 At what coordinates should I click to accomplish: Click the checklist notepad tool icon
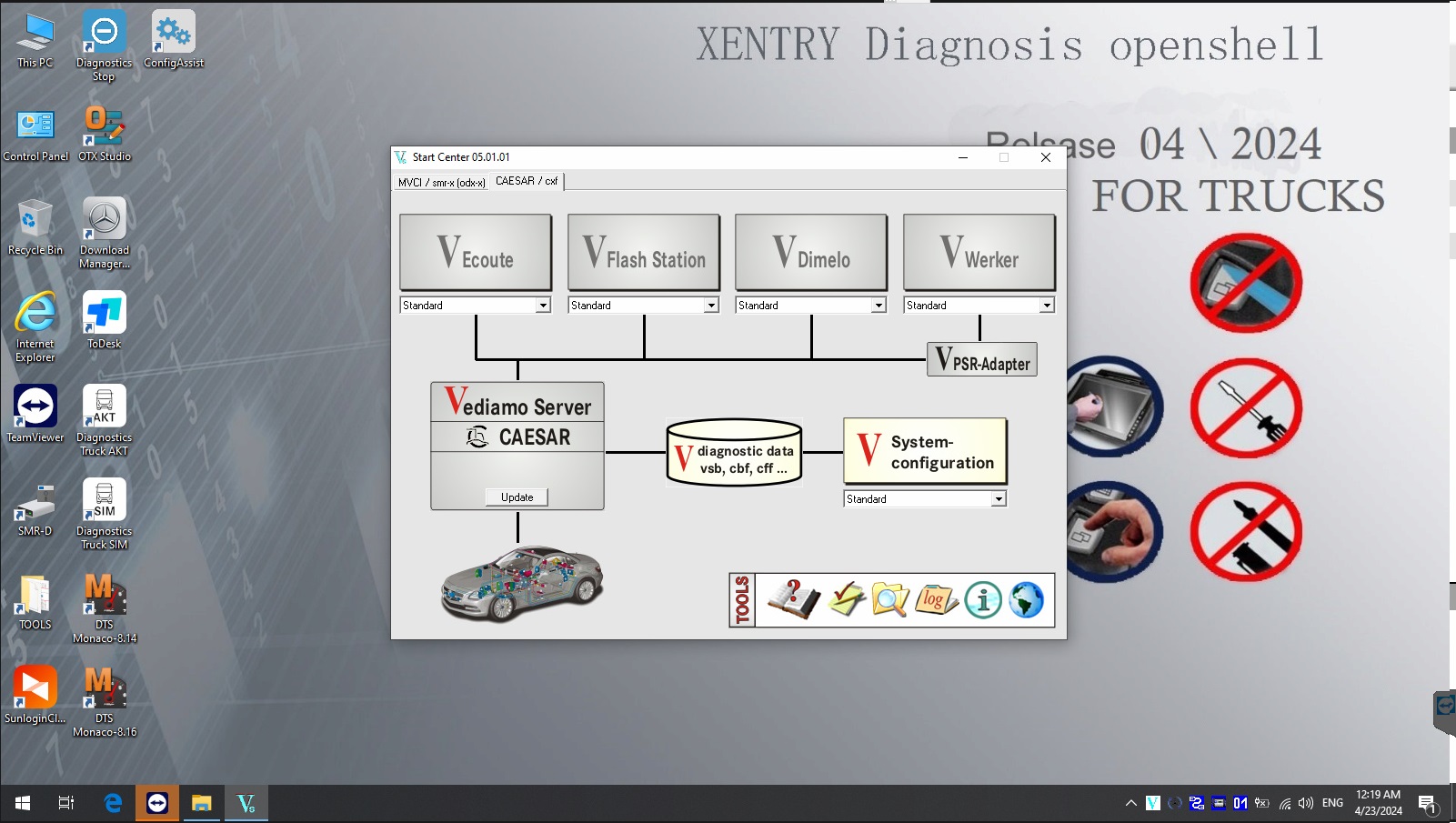coord(847,599)
